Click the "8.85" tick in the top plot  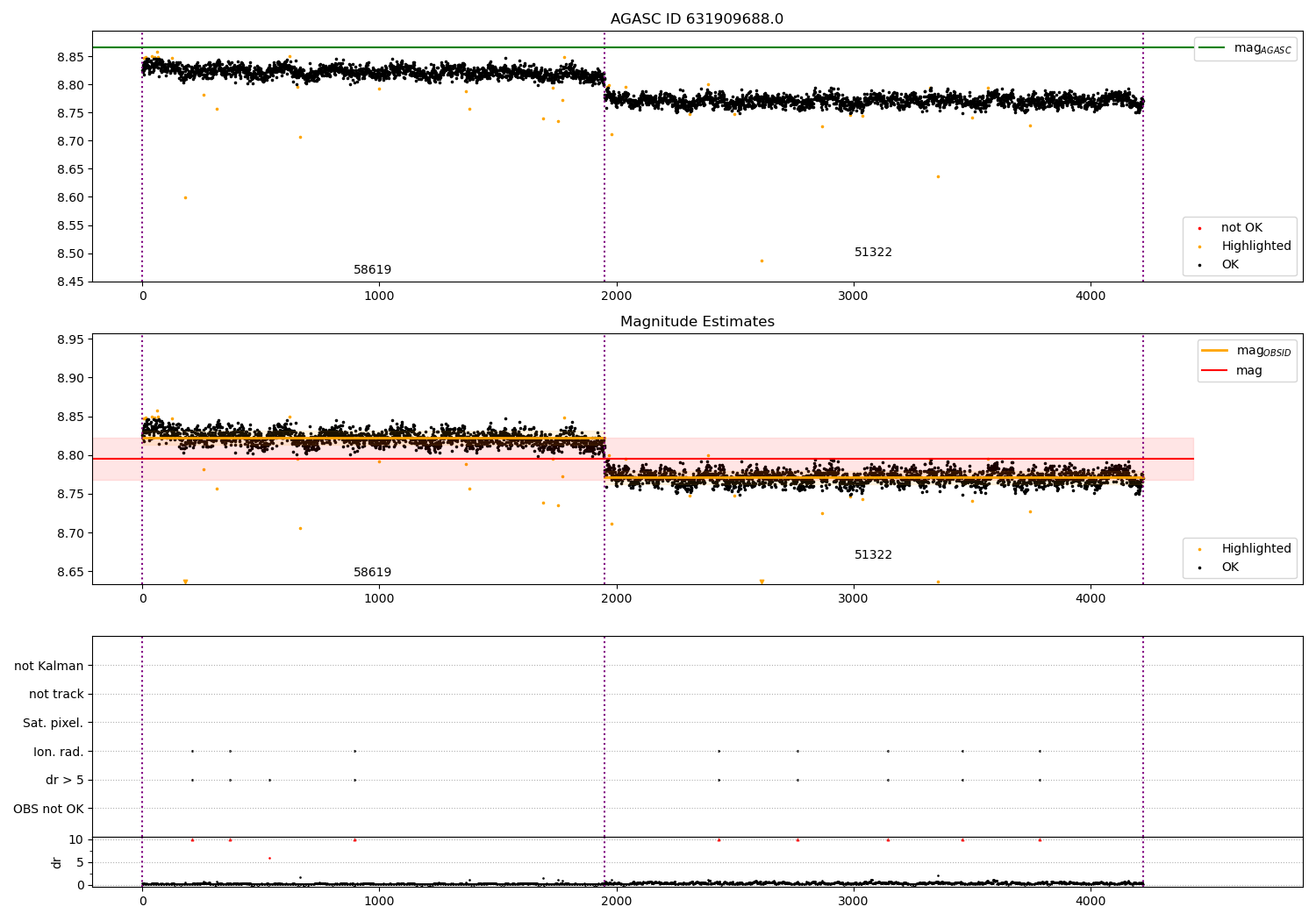click(x=70, y=58)
